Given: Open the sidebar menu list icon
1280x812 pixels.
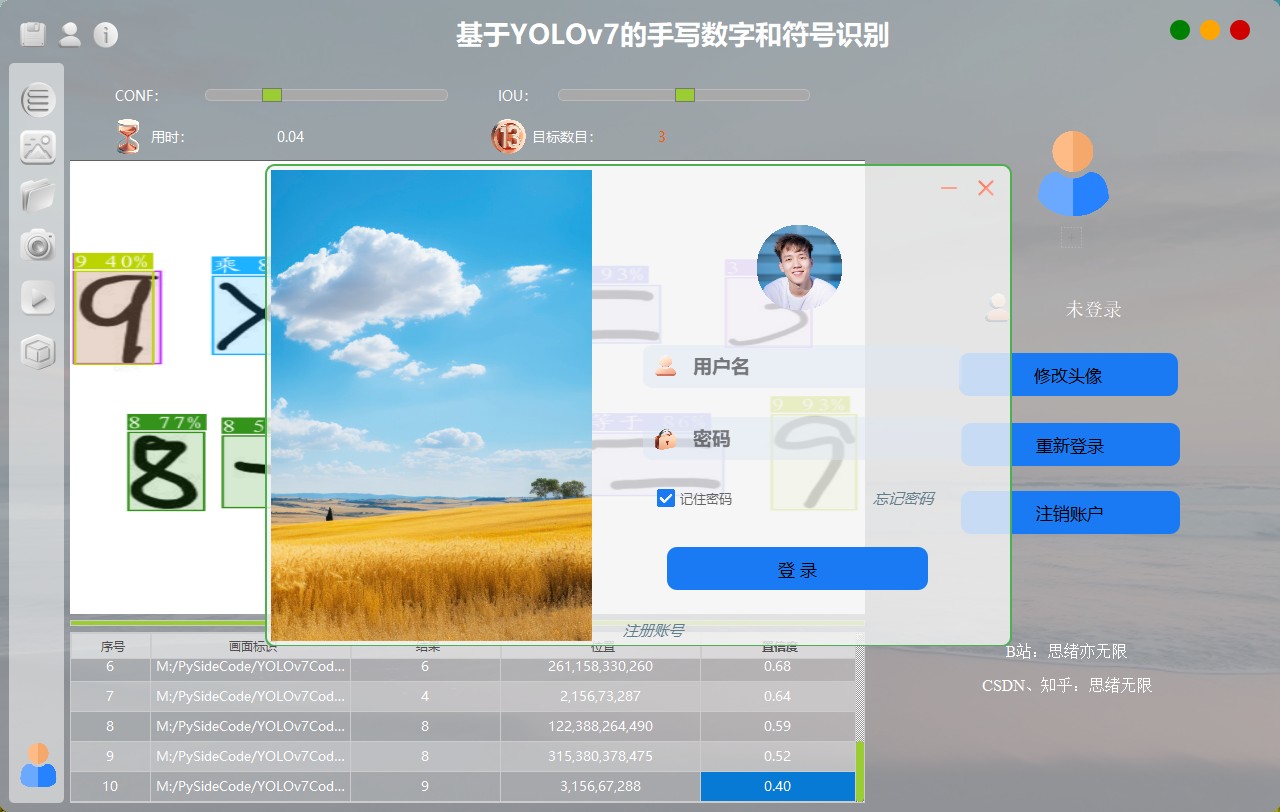Looking at the screenshot, I should (x=38, y=99).
